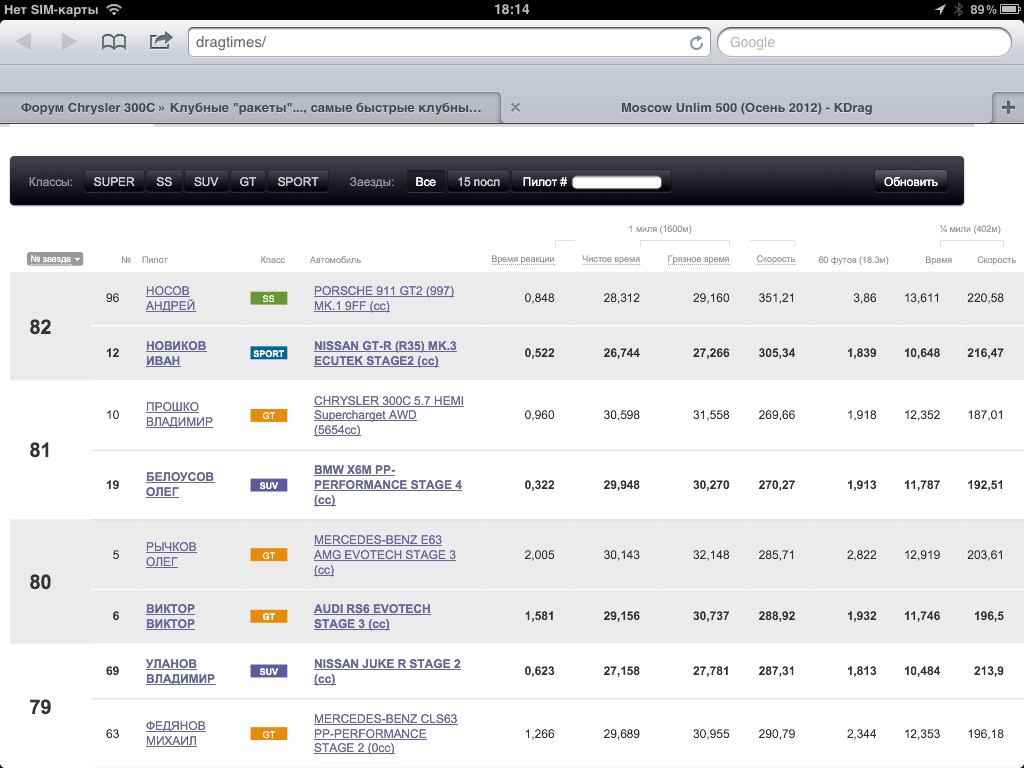1024x768 pixels.
Task: Select the Moscow Unlim 500 tab
Action: click(746, 108)
